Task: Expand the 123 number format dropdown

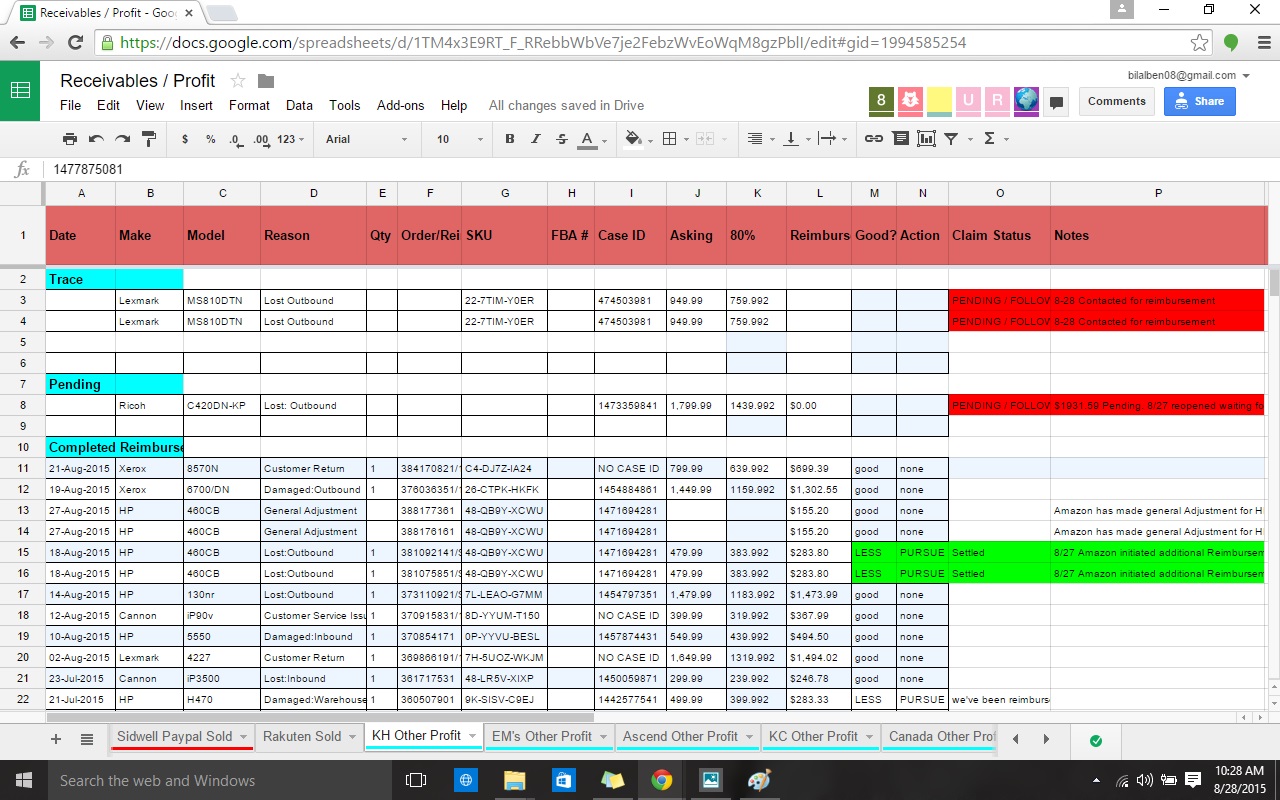Action: [x=291, y=139]
